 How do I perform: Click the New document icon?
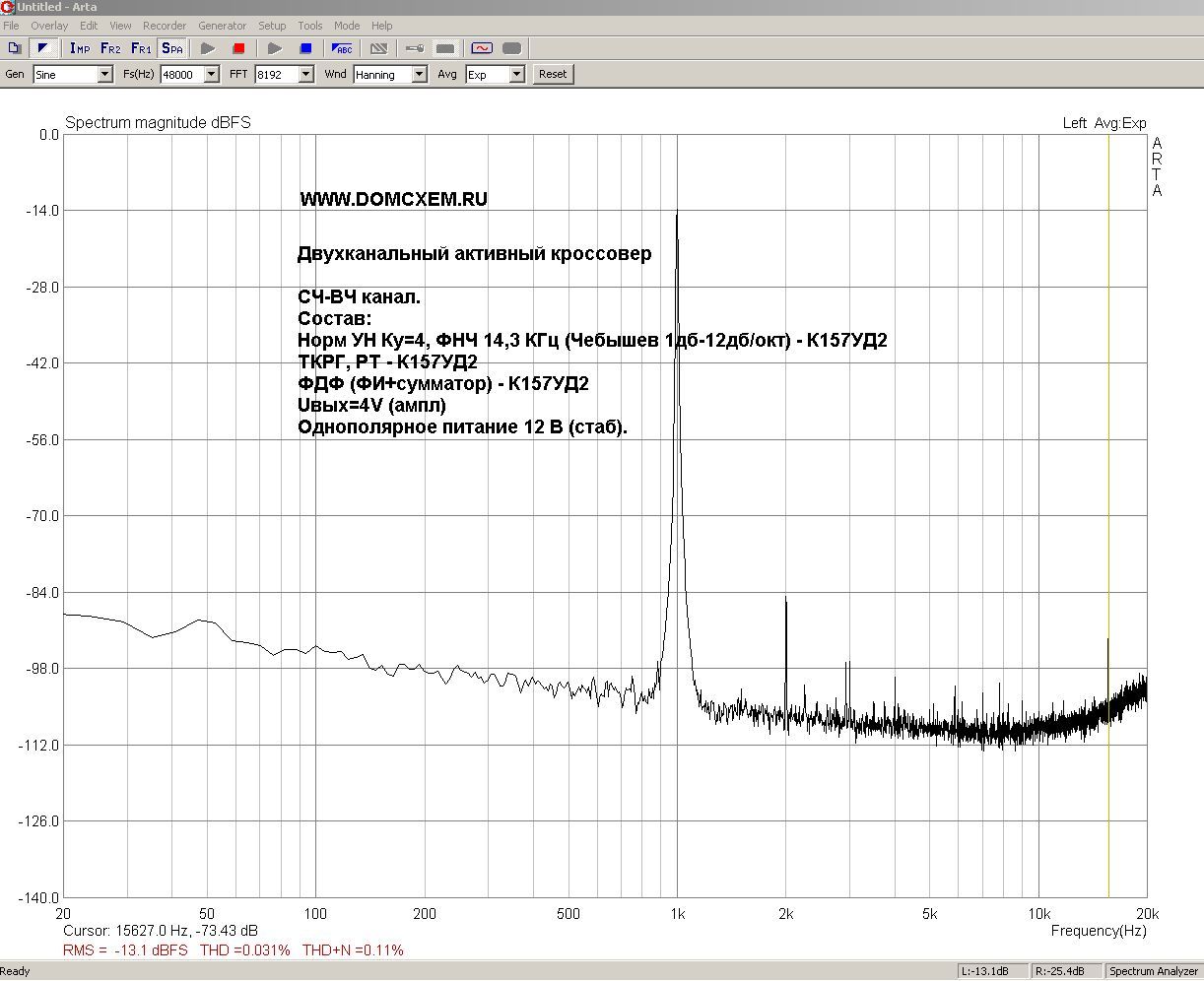pyautogui.click(x=15, y=48)
